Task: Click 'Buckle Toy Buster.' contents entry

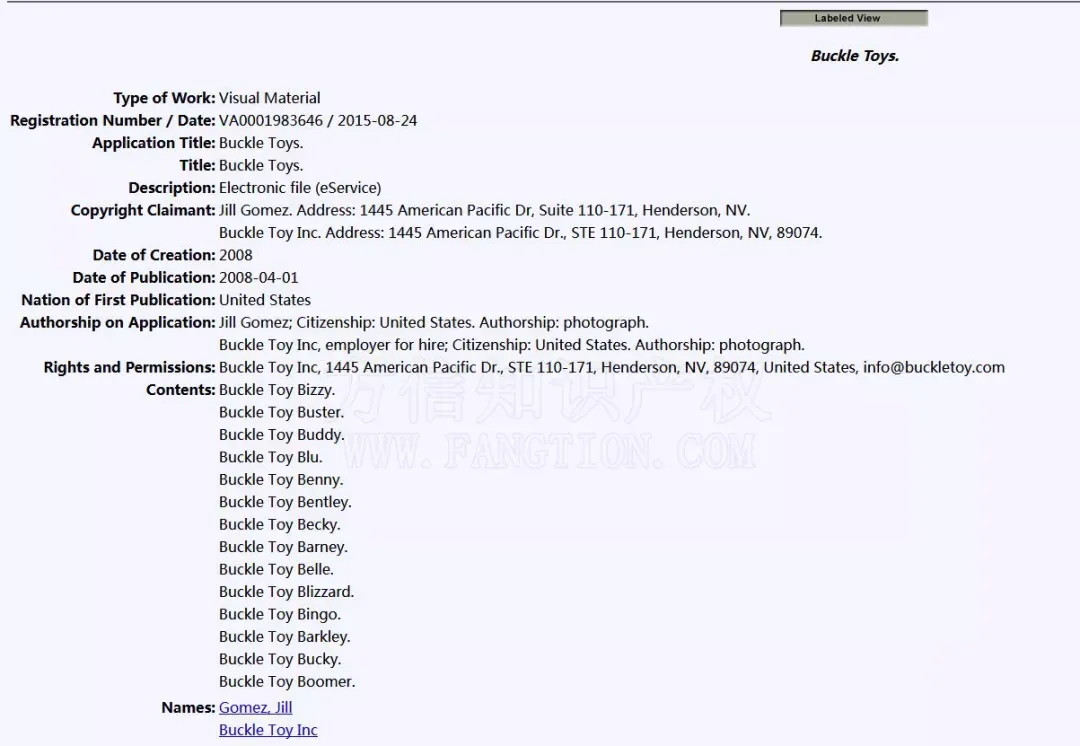Action: [x=281, y=413]
